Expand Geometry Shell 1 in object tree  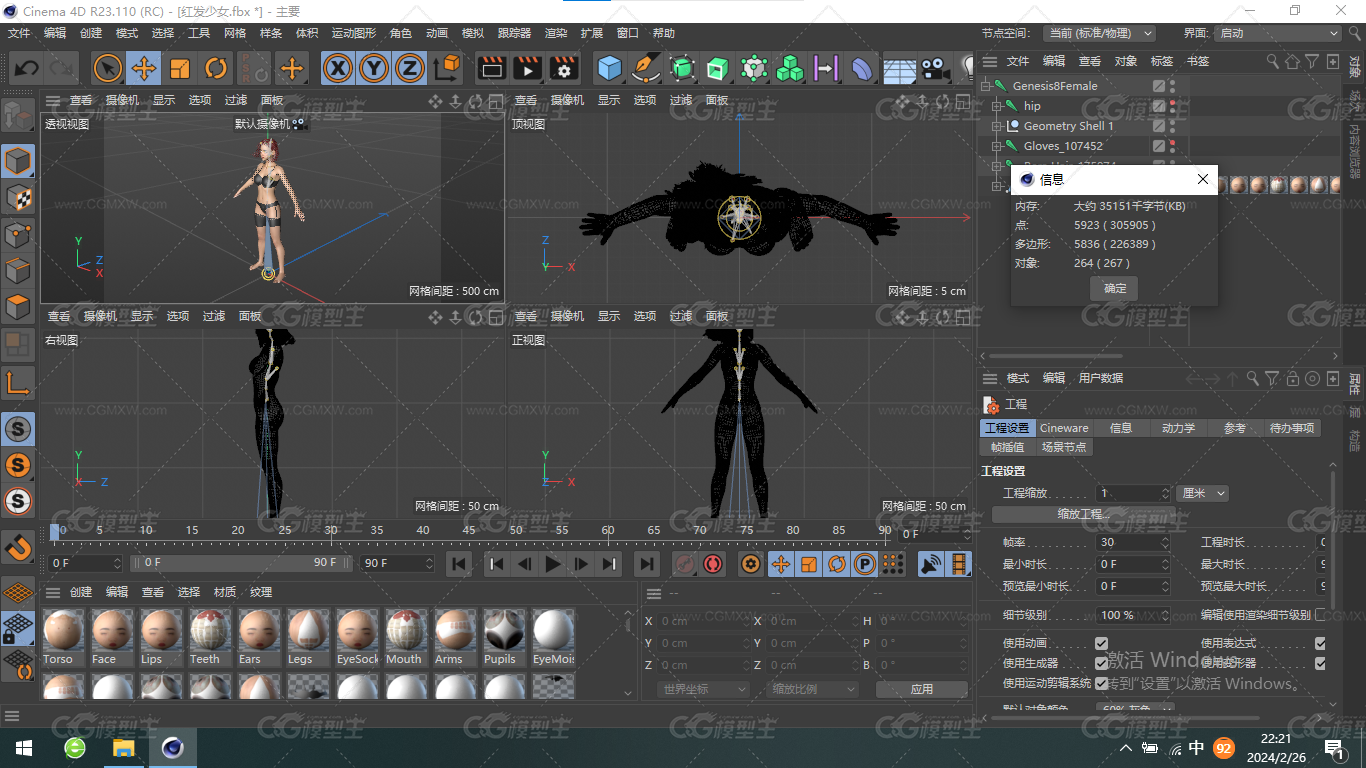(997, 126)
